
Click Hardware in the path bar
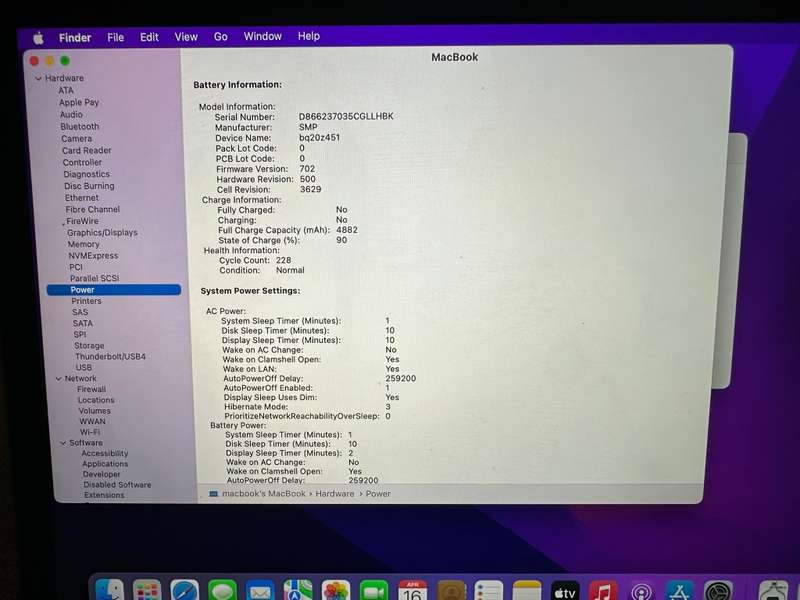pyautogui.click(x=335, y=494)
